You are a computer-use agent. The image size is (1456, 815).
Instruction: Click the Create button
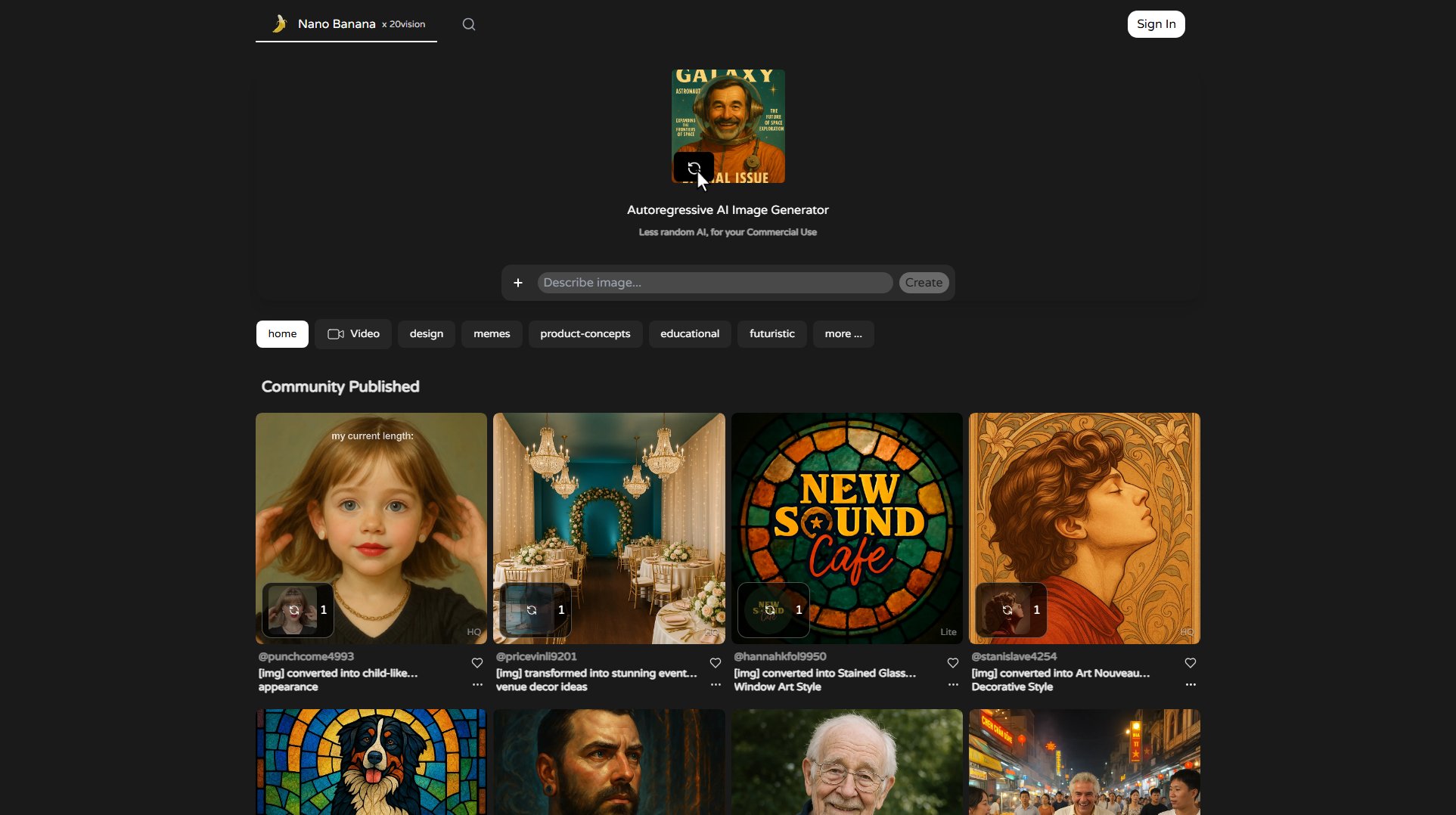point(924,283)
